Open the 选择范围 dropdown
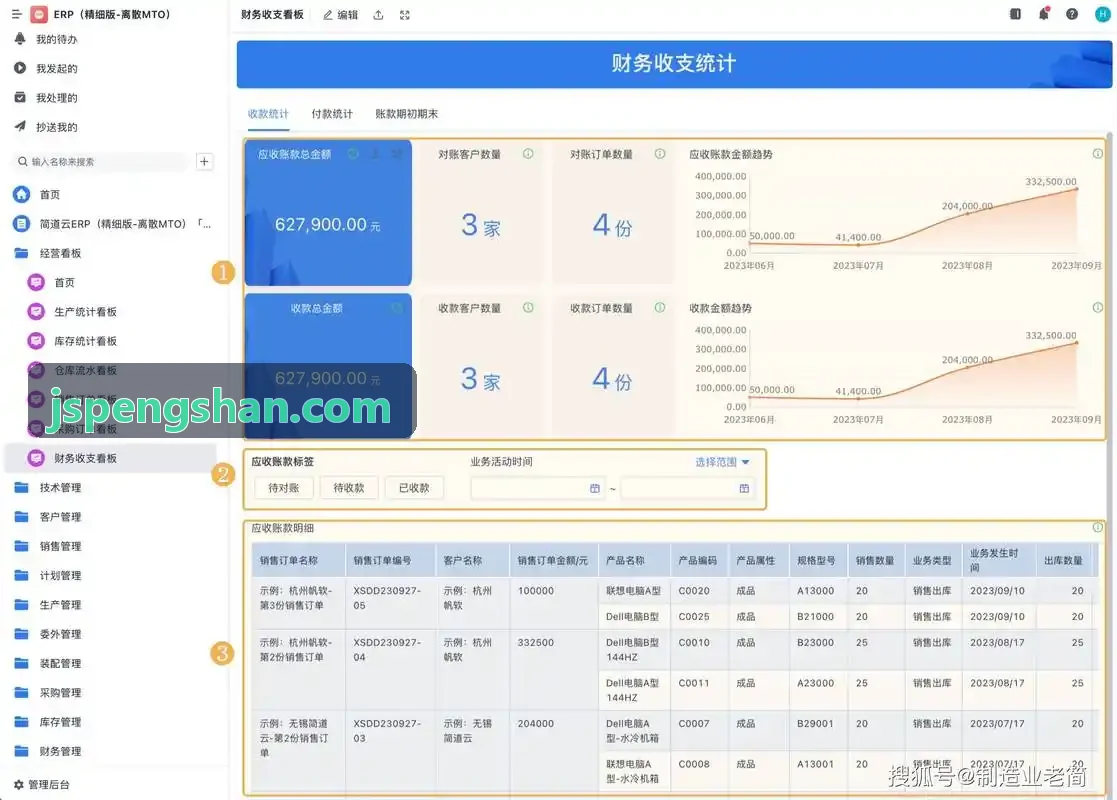This screenshot has width=1117, height=800. tap(722, 462)
